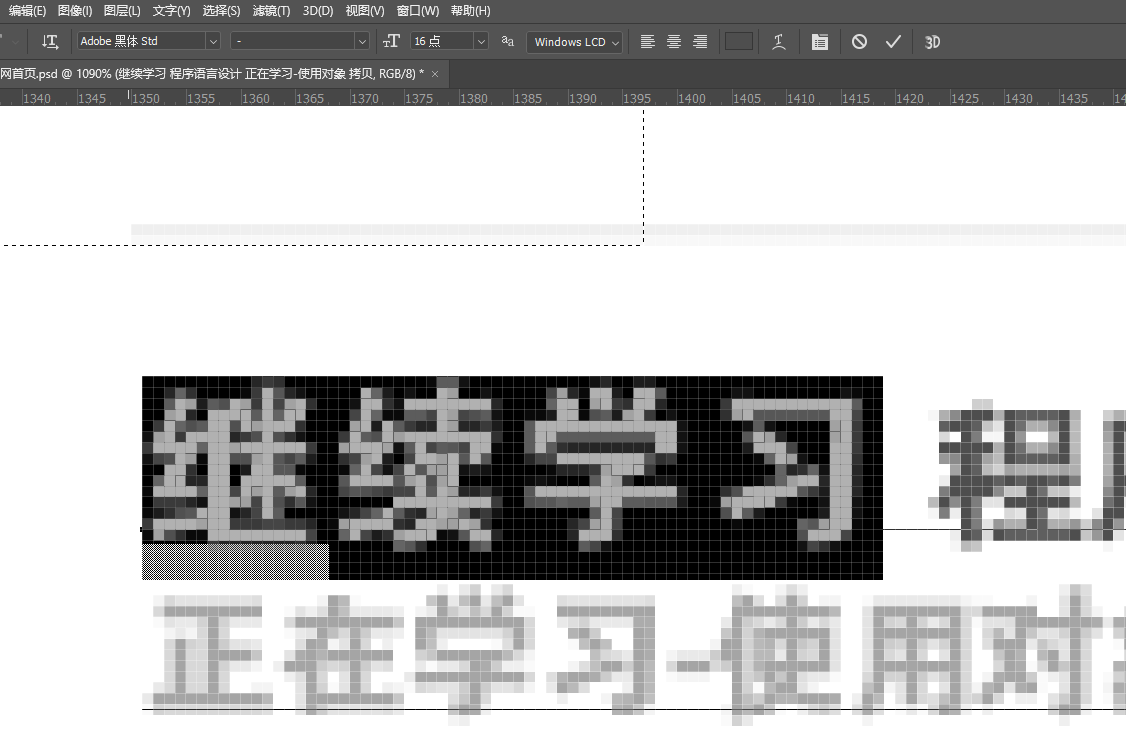Screen dimensions: 1126x749
Task: Click the 3D update button
Action: pyautogui.click(x=932, y=42)
